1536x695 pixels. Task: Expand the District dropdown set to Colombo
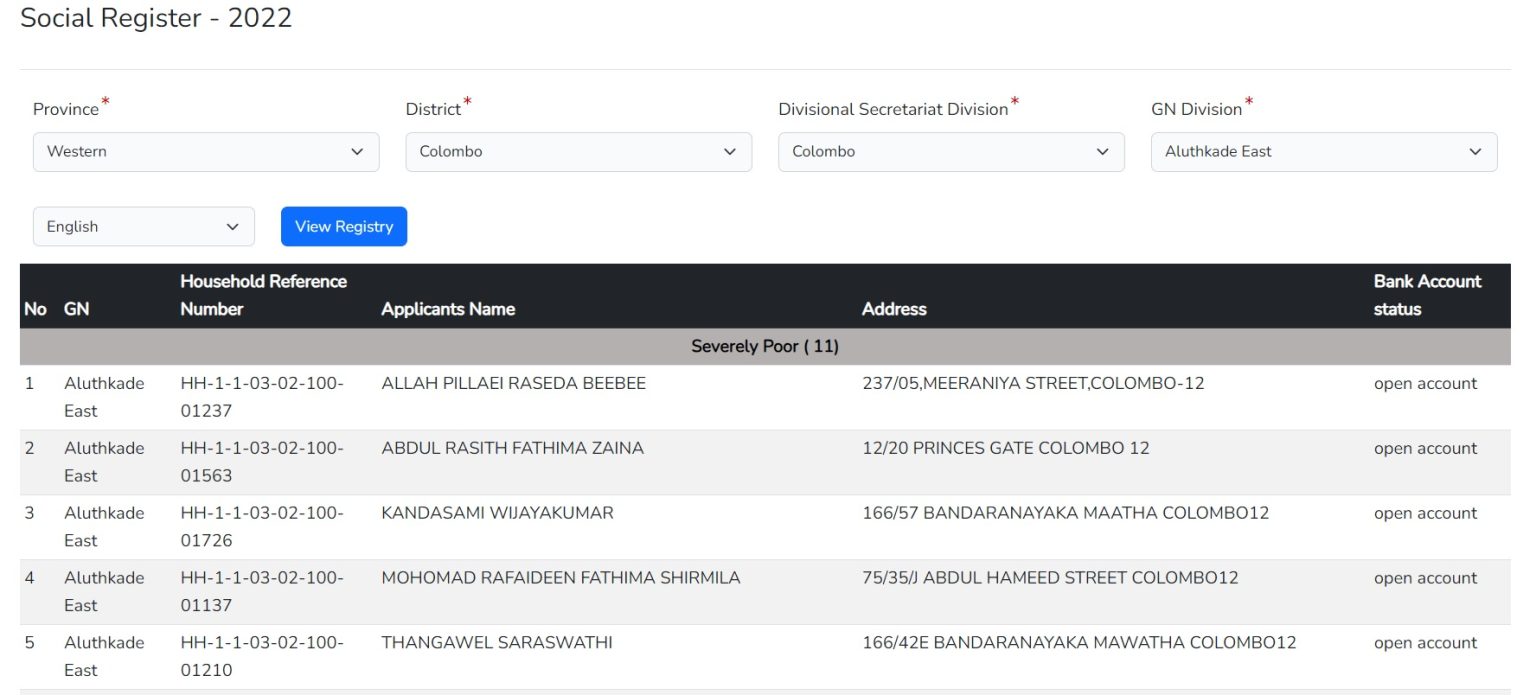click(578, 151)
